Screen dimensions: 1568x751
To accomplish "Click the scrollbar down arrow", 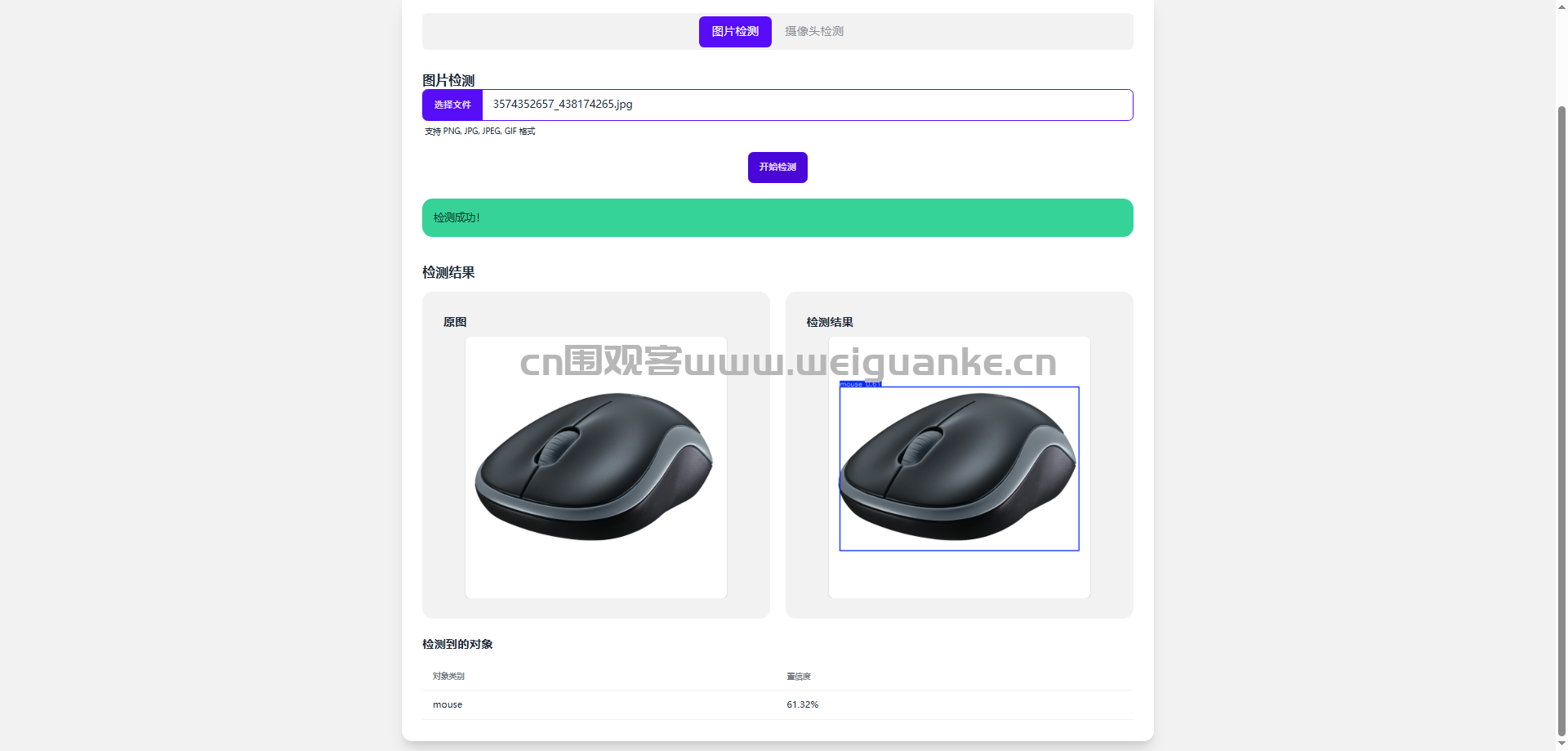I will [x=1561, y=744].
